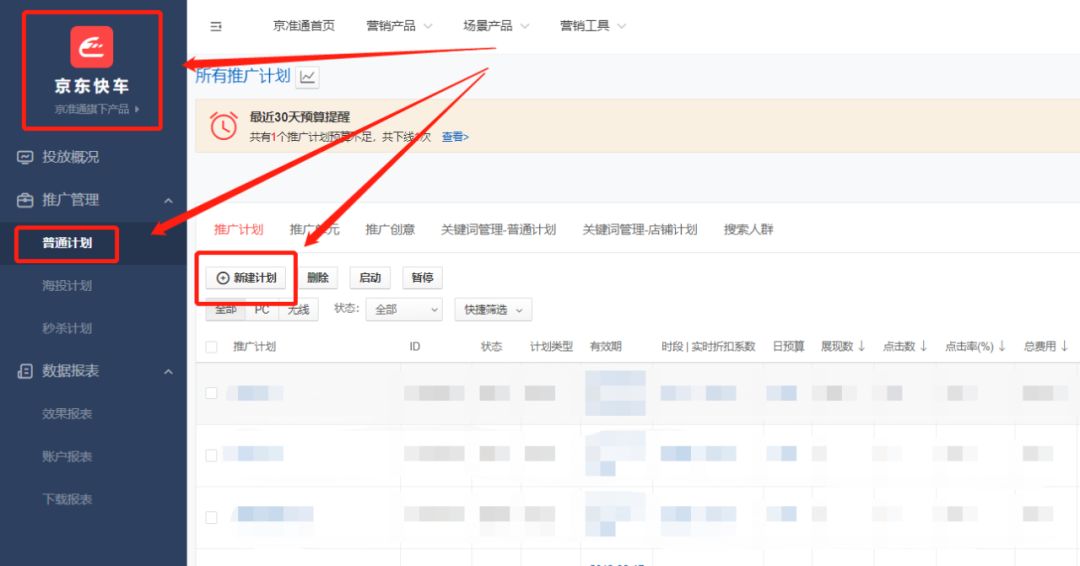Select 海投计划 in the sidebar

[x=67, y=286]
